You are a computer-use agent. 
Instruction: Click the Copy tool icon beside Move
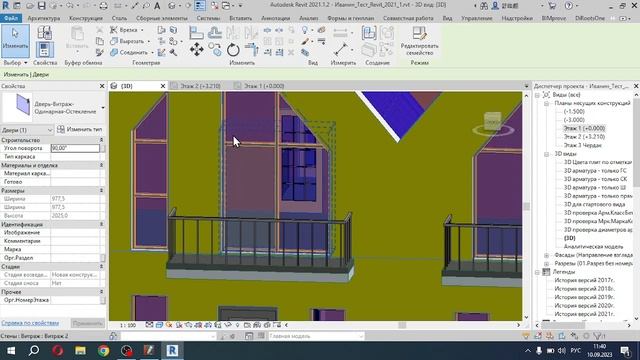coord(215,50)
